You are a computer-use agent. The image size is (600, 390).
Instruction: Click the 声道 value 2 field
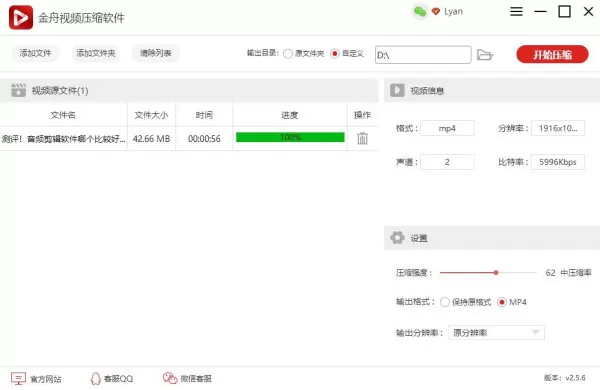pyautogui.click(x=447, y=162)
